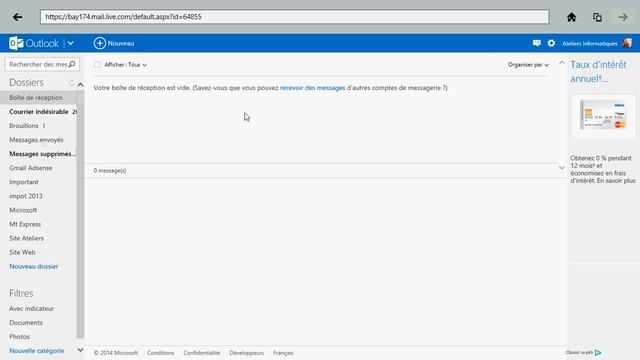640x360 pixels.
Task: Tick the select all messages checkbox
Action: (x=97, y=64)
